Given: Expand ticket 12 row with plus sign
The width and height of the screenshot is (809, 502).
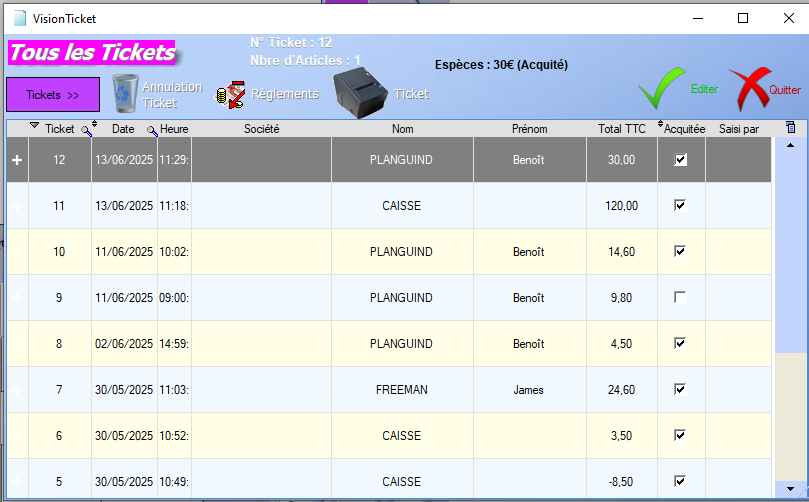Looking at the screenshot, I should tap(17, 160).
